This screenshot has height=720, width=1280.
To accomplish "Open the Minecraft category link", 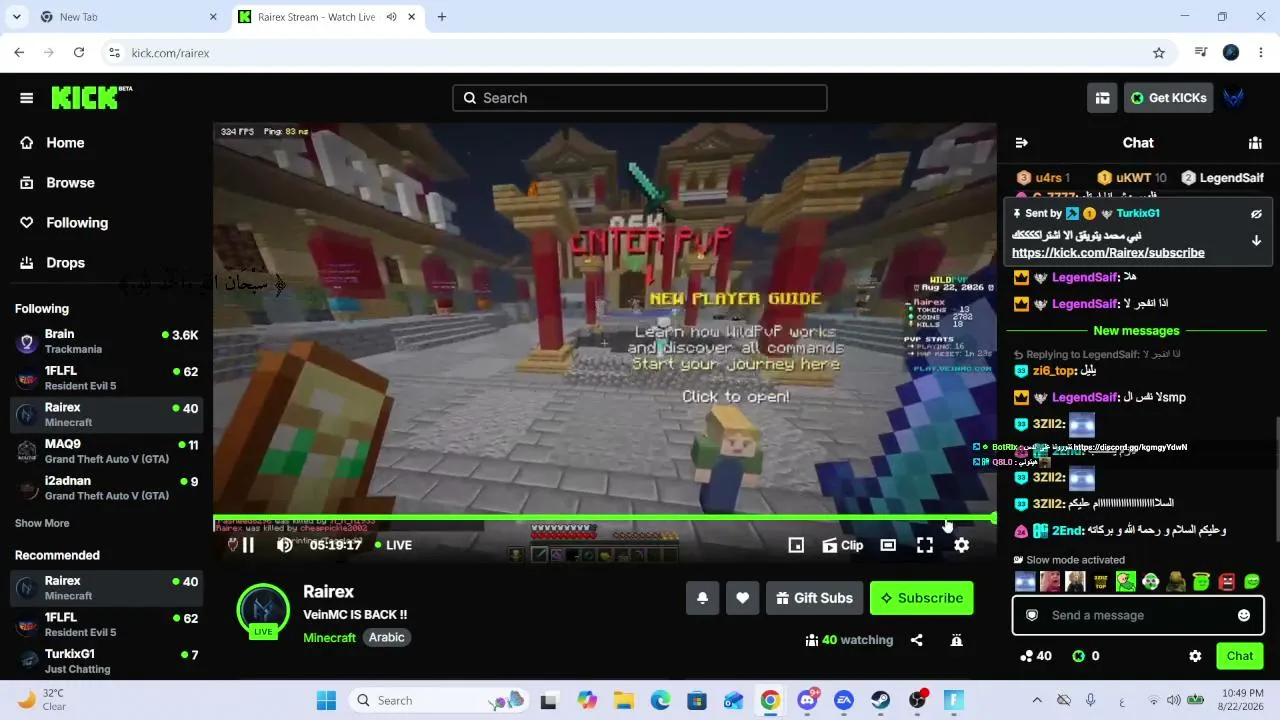I will pyautogui.click(x=329, y=638).
